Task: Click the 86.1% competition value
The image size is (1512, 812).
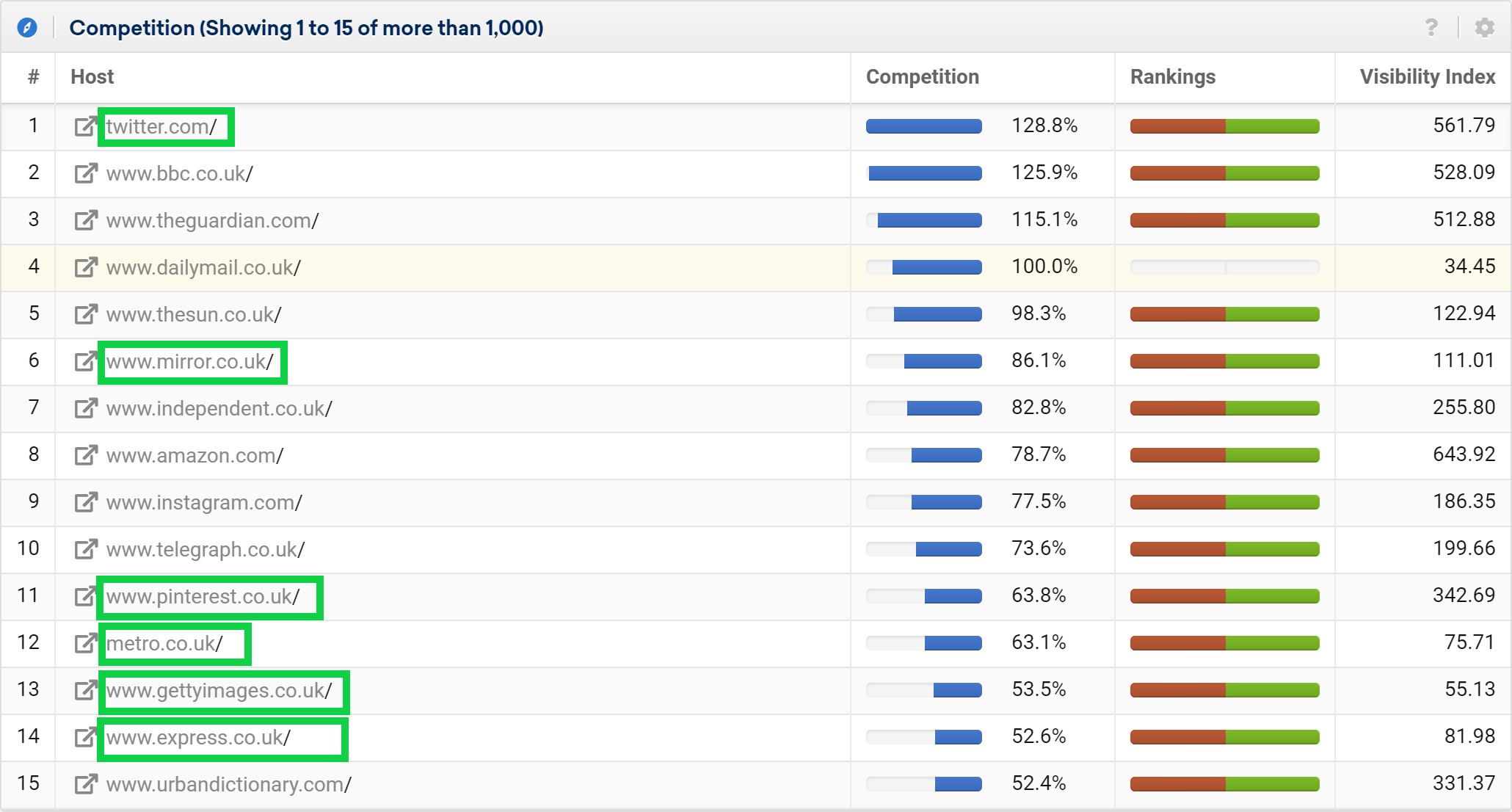Action: coord(1039,360)
